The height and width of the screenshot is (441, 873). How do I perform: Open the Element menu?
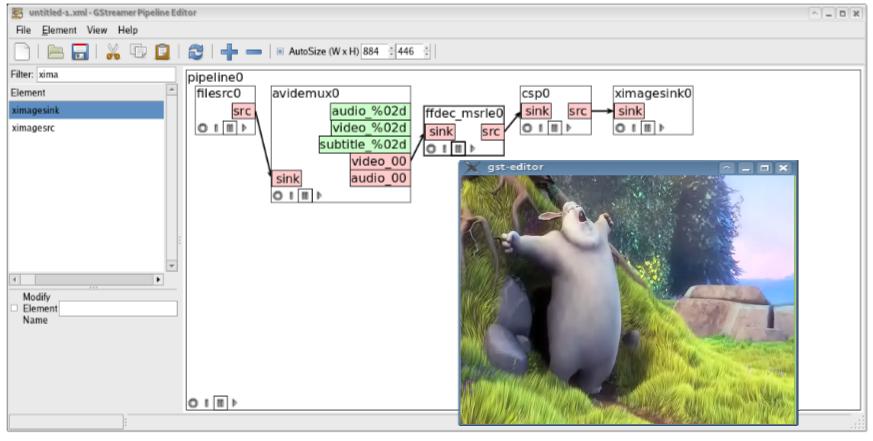[x=59, y=30]
